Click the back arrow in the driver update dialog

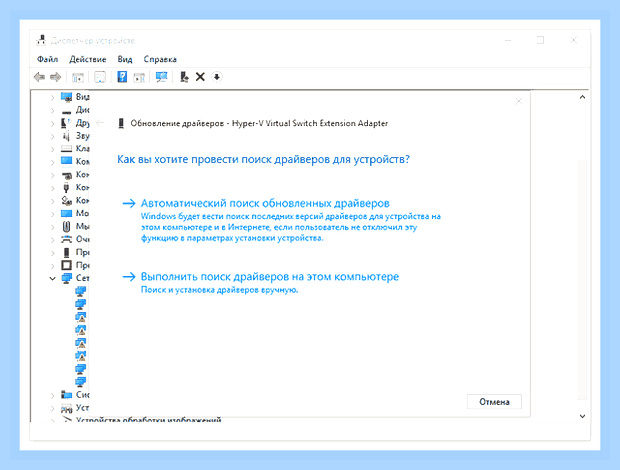100,123
